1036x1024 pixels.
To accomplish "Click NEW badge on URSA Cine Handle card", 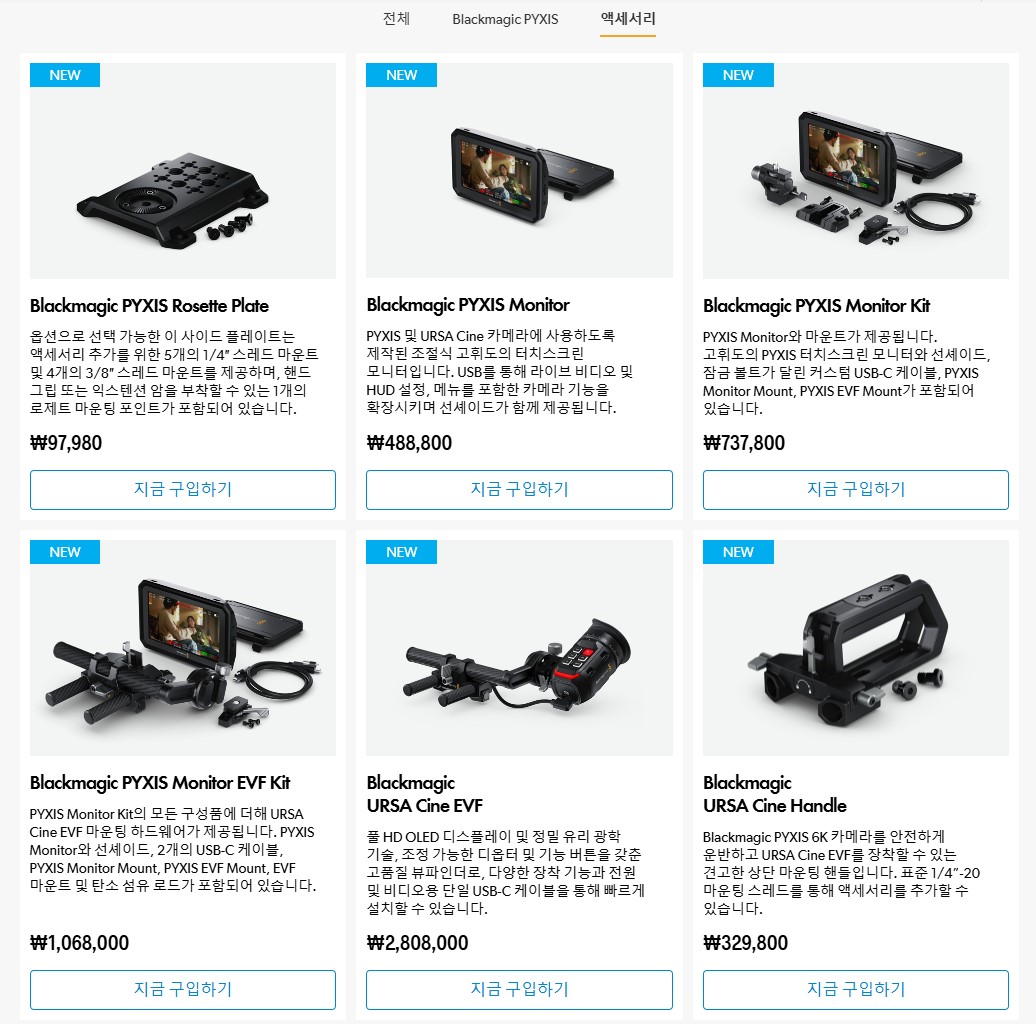I will pyautogui.click(x=738, y=552).
